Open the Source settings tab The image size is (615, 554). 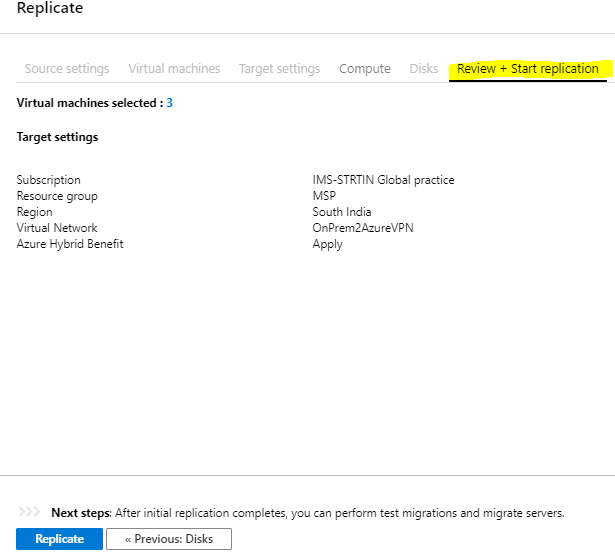pos(67,69)
